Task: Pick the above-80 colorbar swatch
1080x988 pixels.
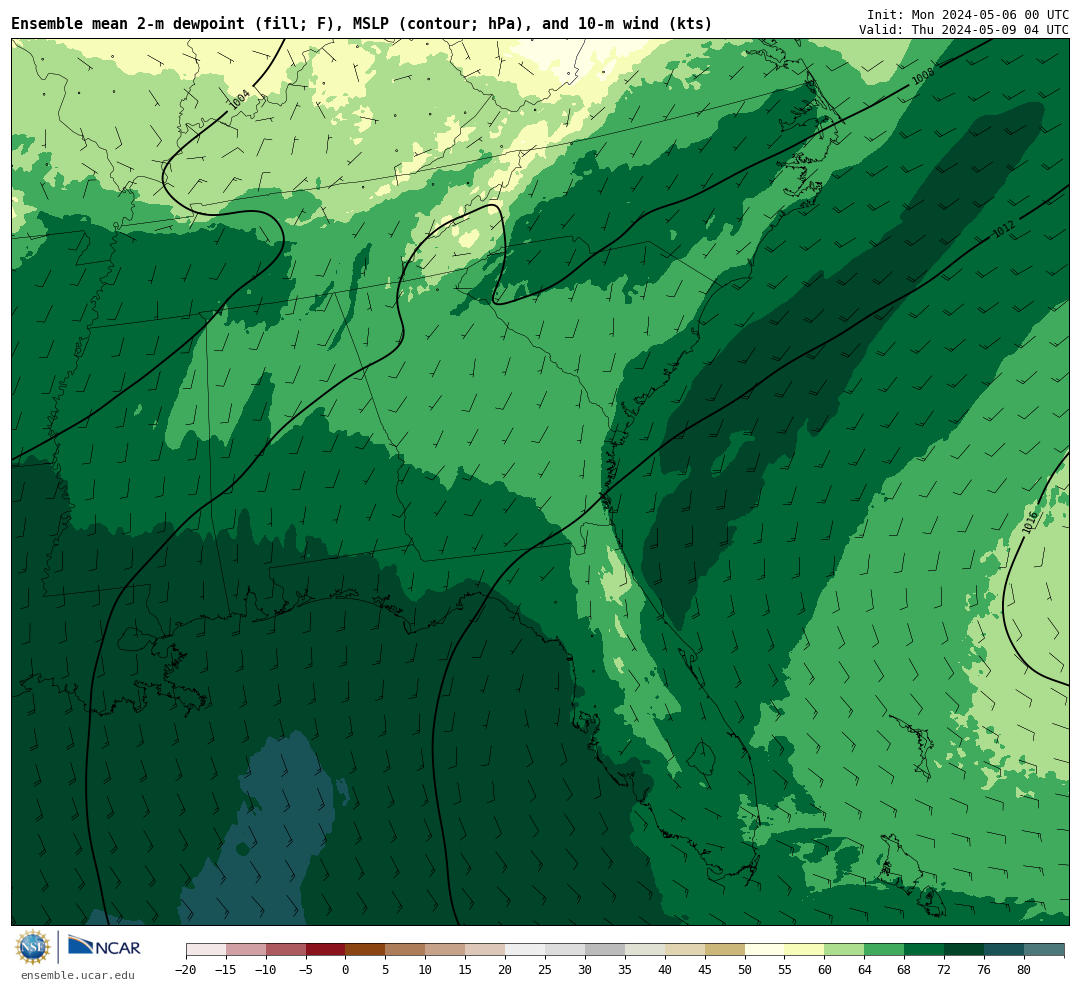Action: coord(1043,950)
